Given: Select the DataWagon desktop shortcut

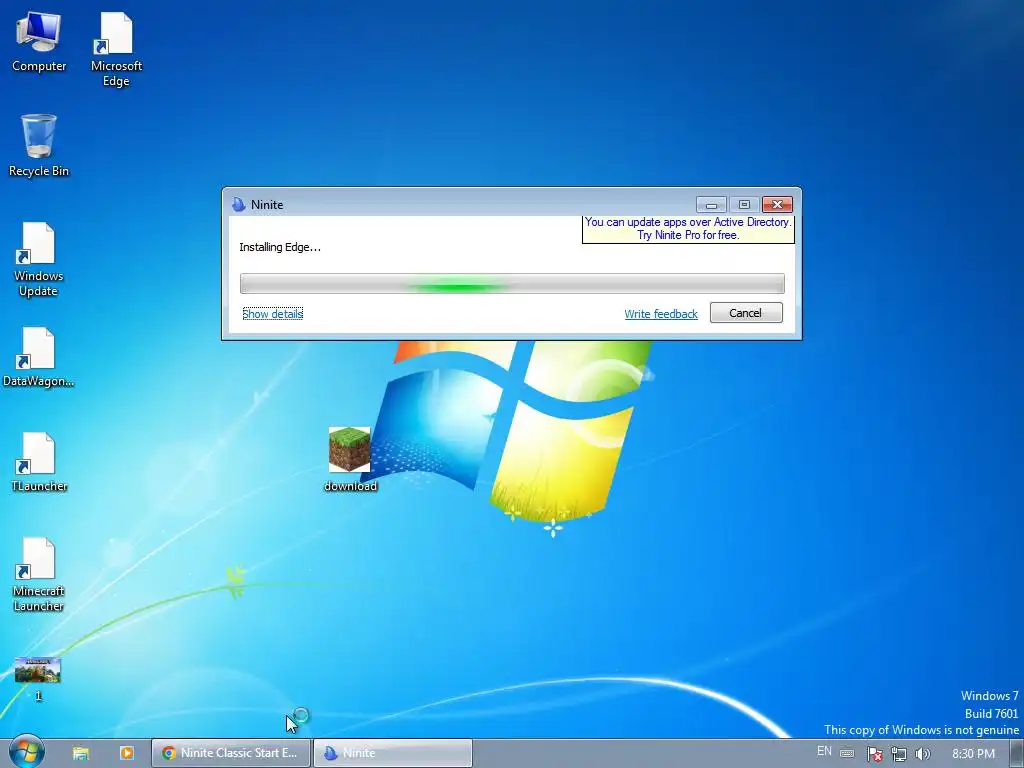Looking at the screenshot, I should coord(39,357).
